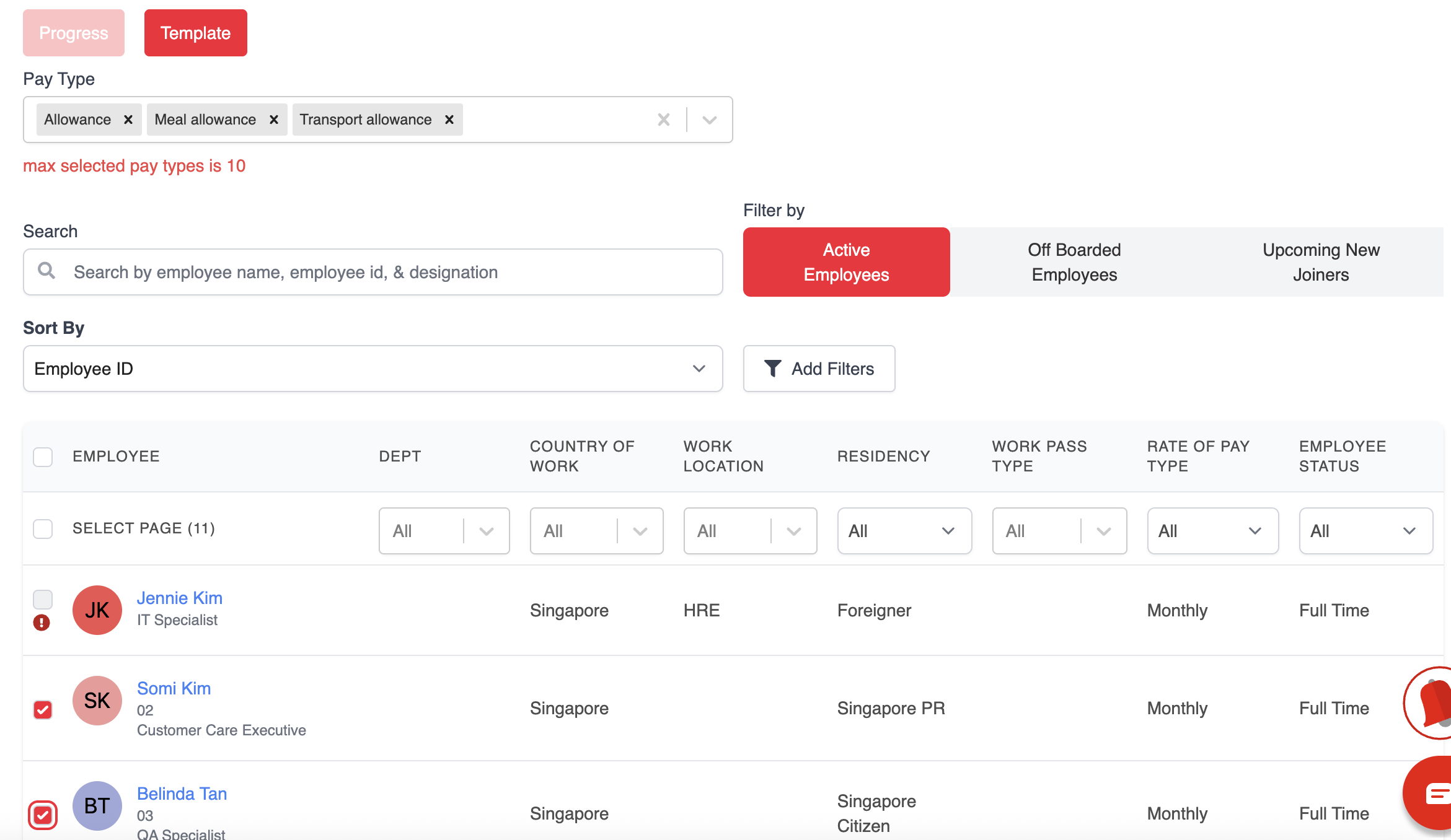Open Belinda Tan's profile link
Viewport: 1451px width, 840px height.
(182, 794)
